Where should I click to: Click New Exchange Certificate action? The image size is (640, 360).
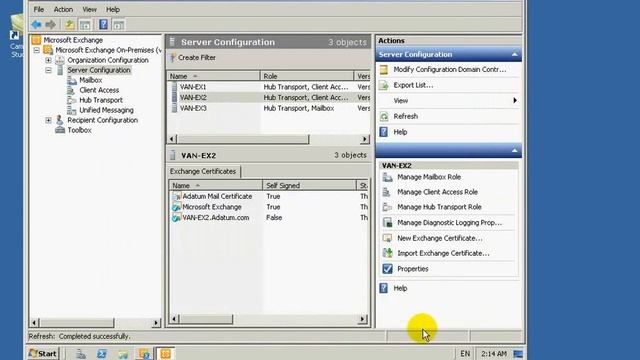coord(440,238)
